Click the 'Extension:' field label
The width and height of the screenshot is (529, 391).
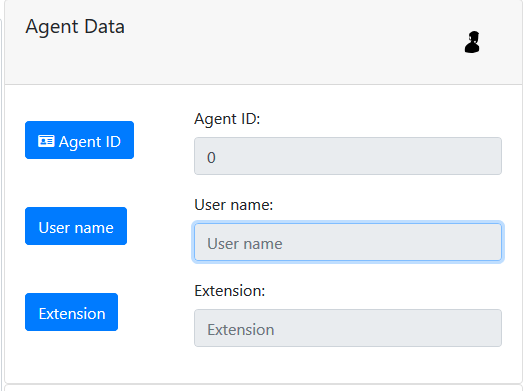click(x=230, y=291)
